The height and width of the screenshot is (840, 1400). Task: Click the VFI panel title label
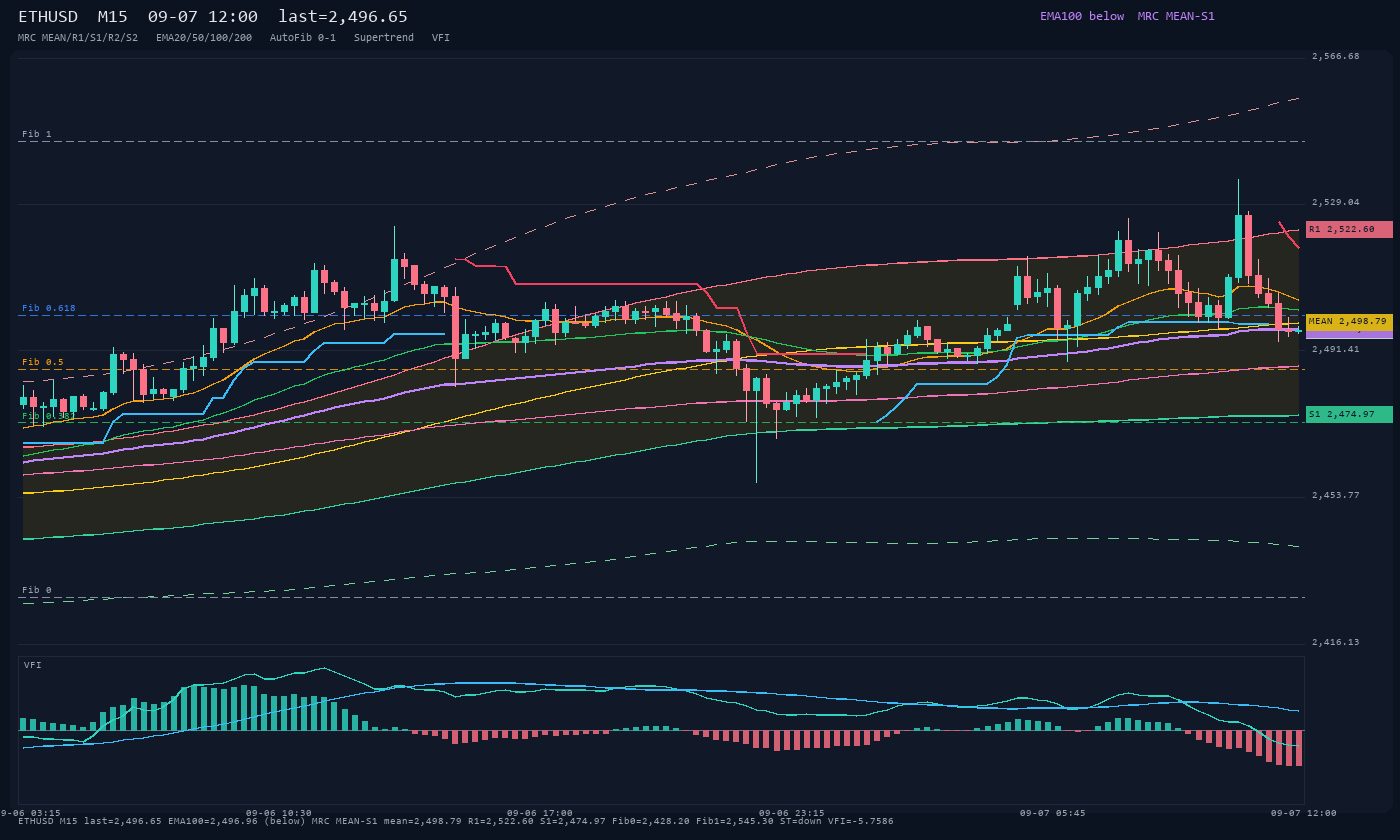(33, 665)
